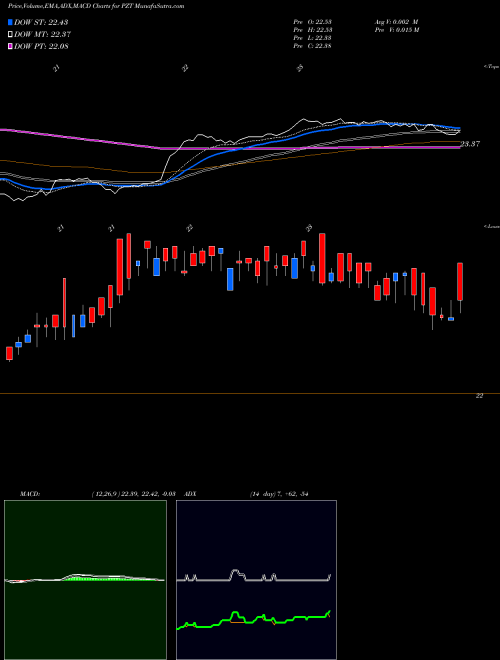
Task: Click the magenta DOW PT legend swatch
Action: pyautogui.click(x=10, y=46)
